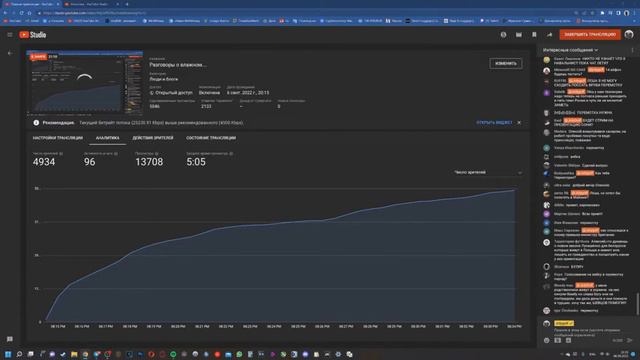Click the Windows Start button
The width and height of the screenshot is (640, 360).
point(8,354)
